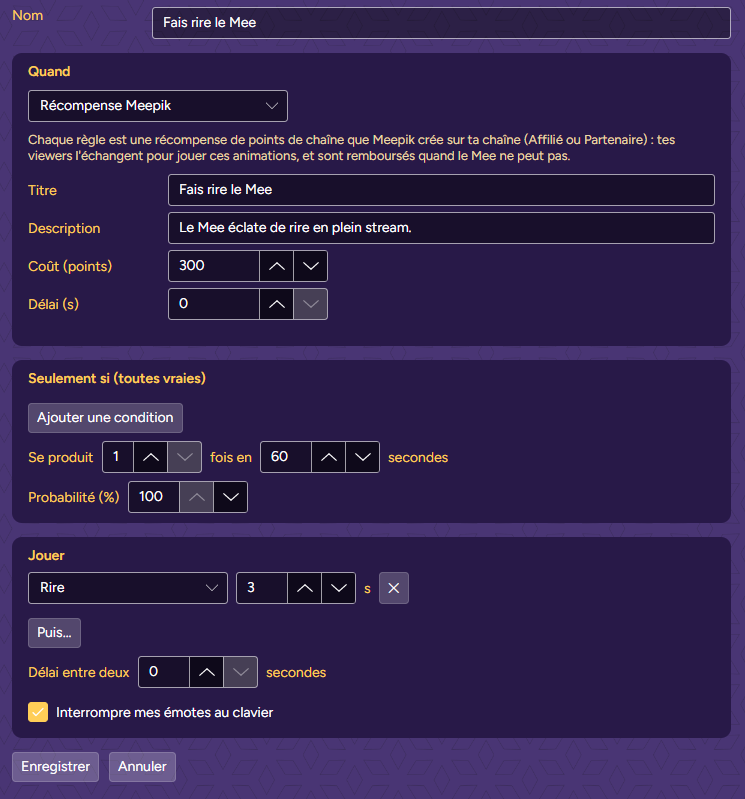Decrease the Coût (points) value
This screenshot has width=745, height=799.
pos(310,266)
